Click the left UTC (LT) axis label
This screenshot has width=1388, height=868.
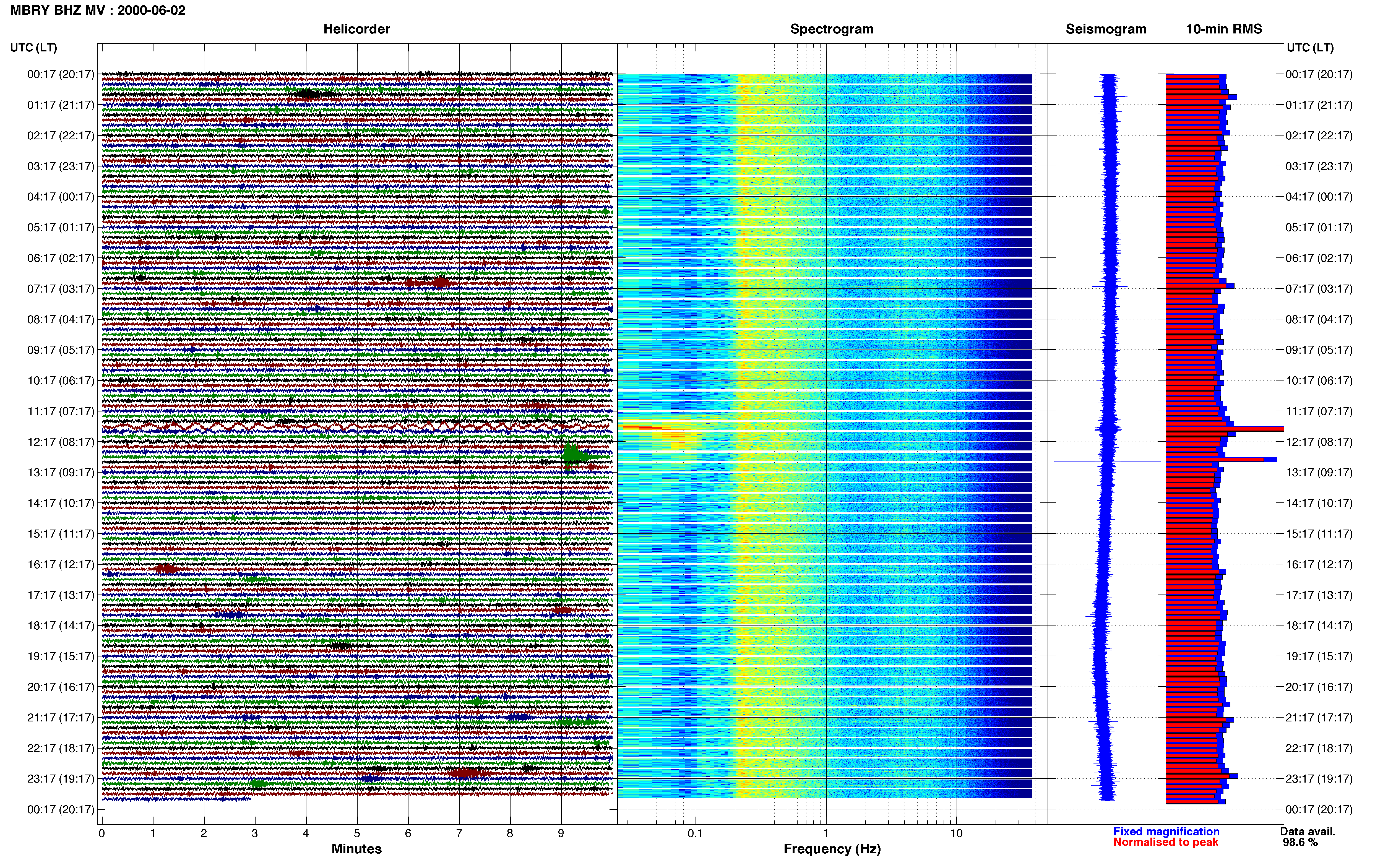34,48
